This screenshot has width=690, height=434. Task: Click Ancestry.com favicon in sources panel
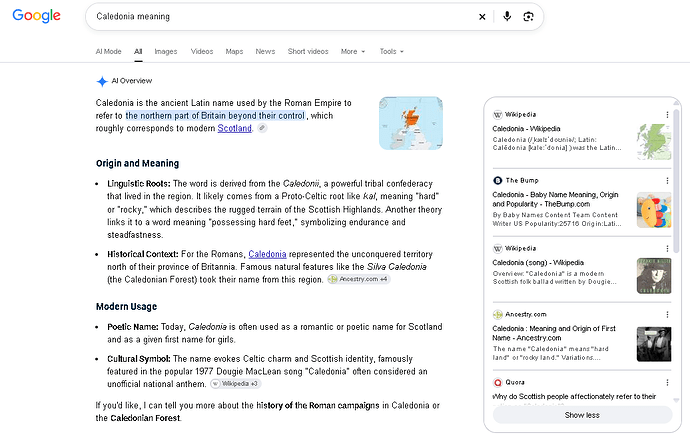[497, 314]
